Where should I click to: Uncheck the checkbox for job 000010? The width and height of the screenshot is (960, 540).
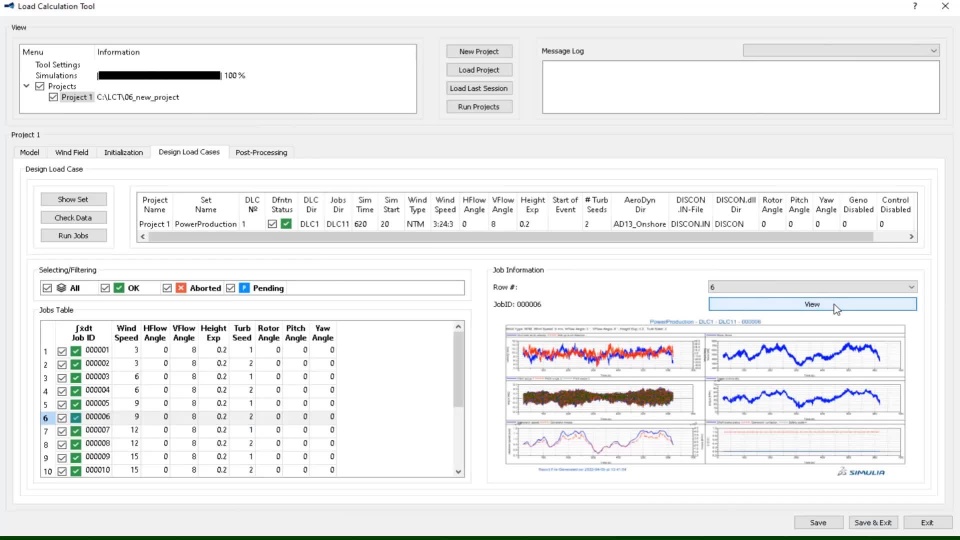[x=62, y=471]
